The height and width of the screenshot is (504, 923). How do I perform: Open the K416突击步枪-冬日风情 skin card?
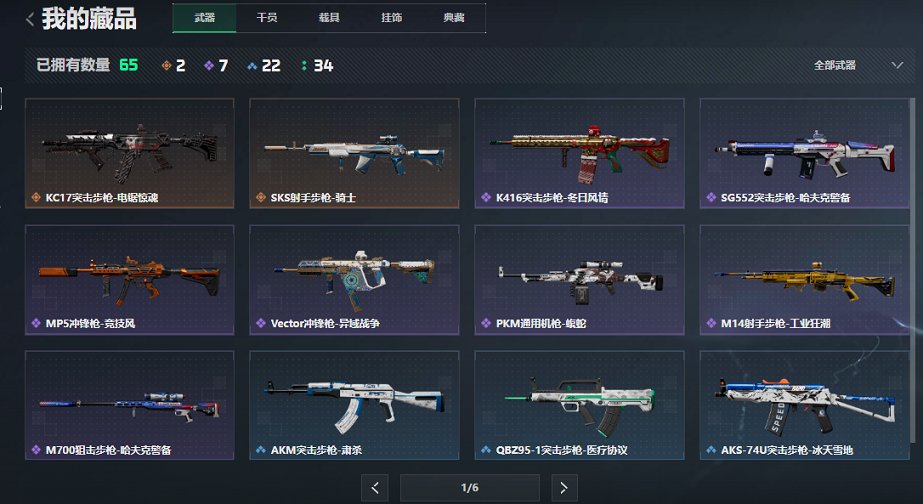pyautogui.click(x=579, y=153)
